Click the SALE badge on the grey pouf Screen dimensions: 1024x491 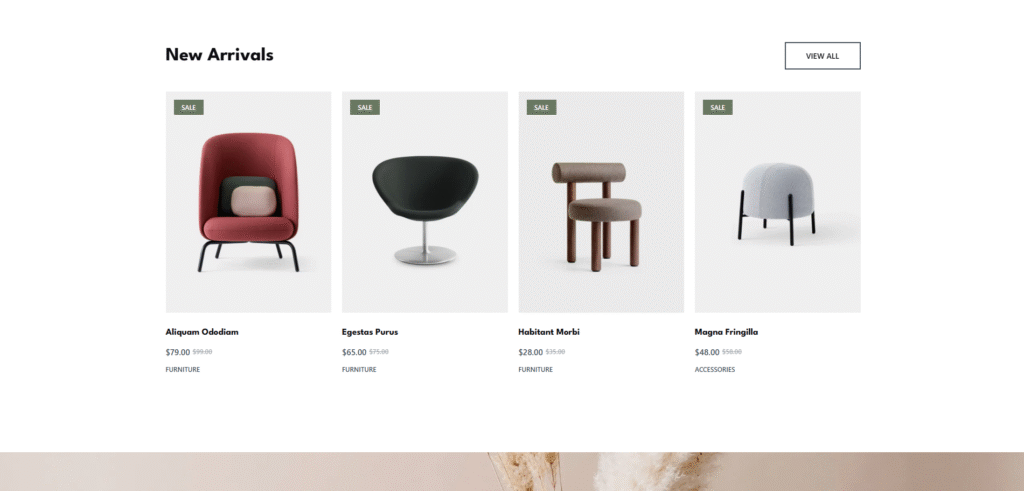718,108
